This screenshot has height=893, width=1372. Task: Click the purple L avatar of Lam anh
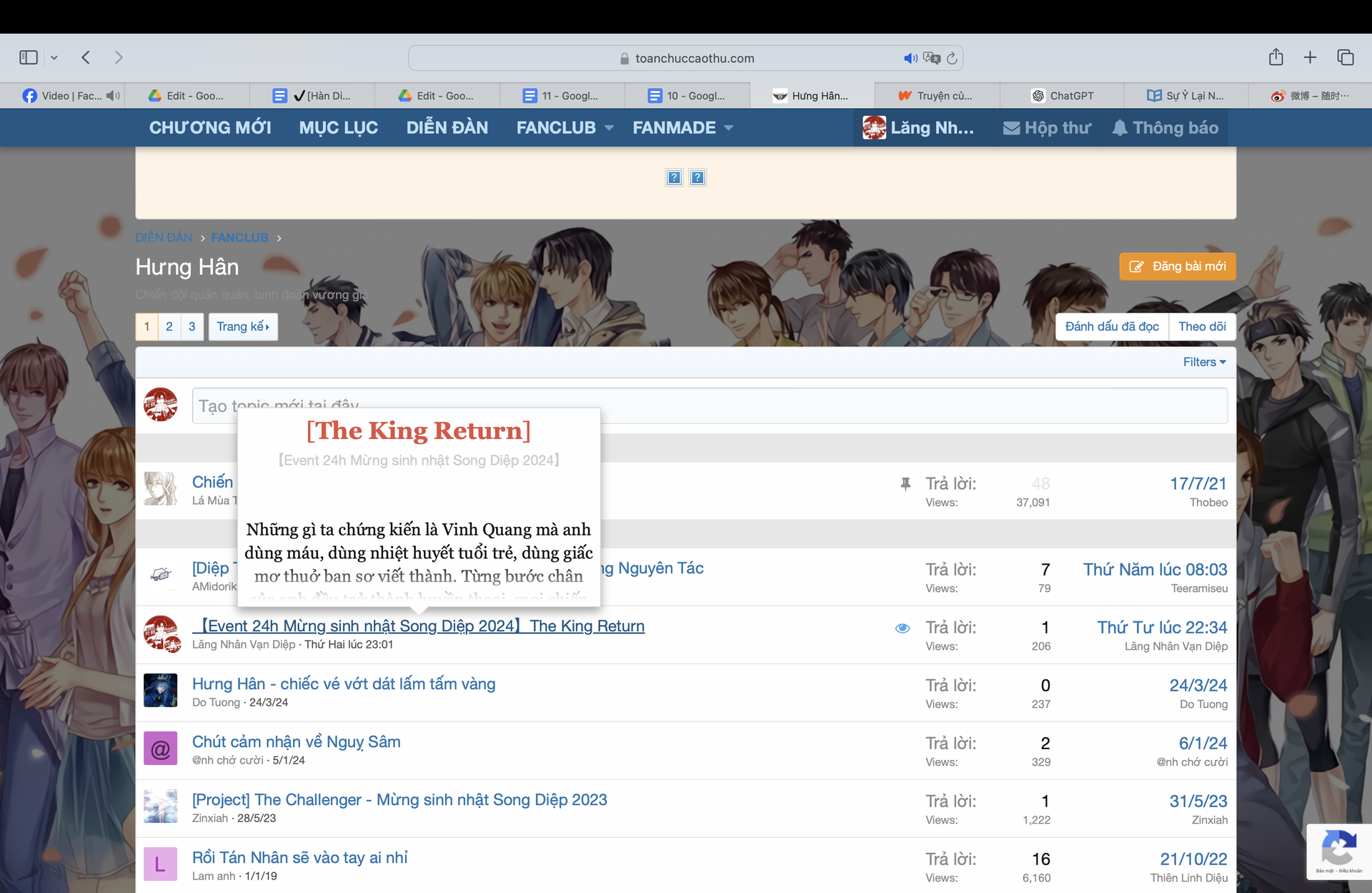[160, 864]
